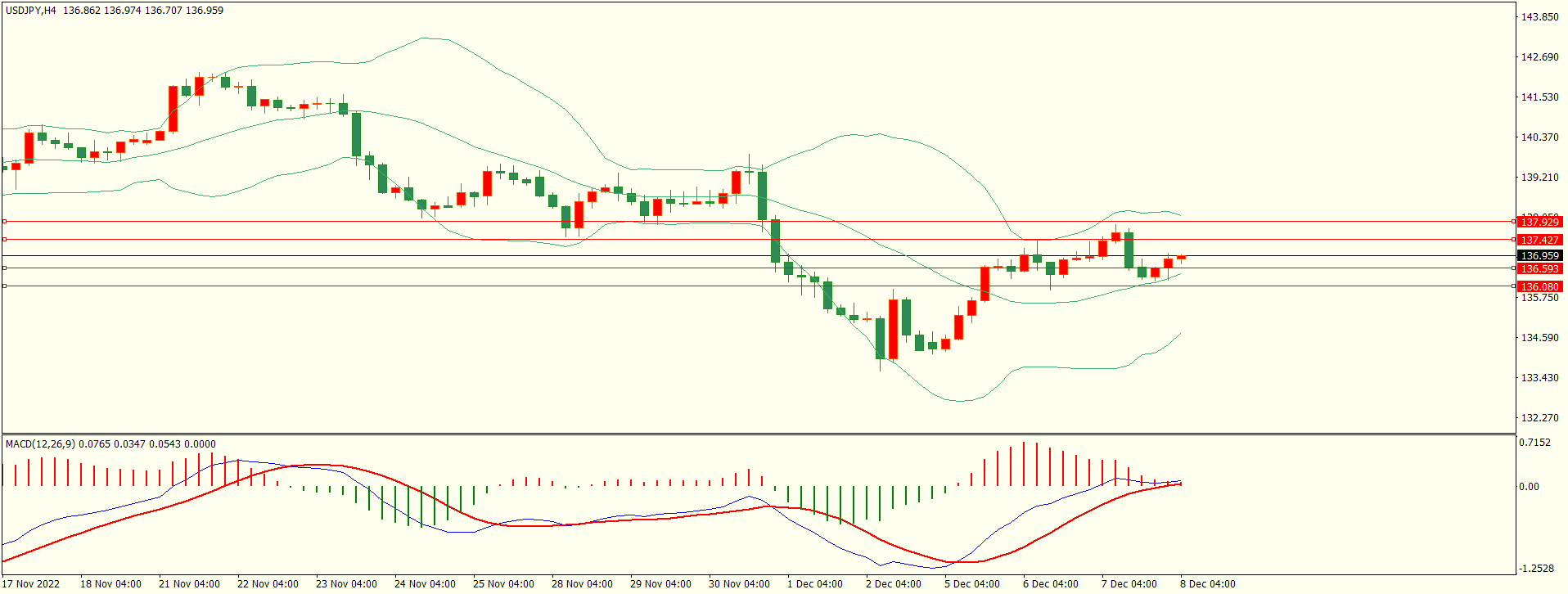Screen dimensions: 1568x594
Task: Click the MACD(12,26,9) indicator label
Action: point(40,443)
